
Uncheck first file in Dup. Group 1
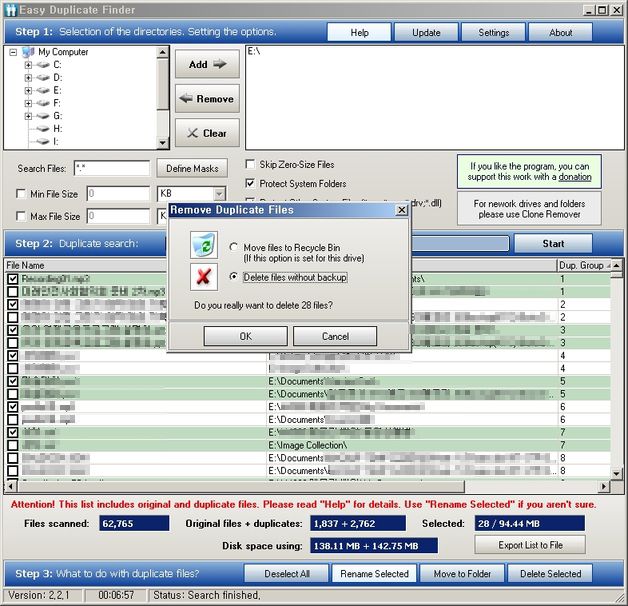pos(13,279)
